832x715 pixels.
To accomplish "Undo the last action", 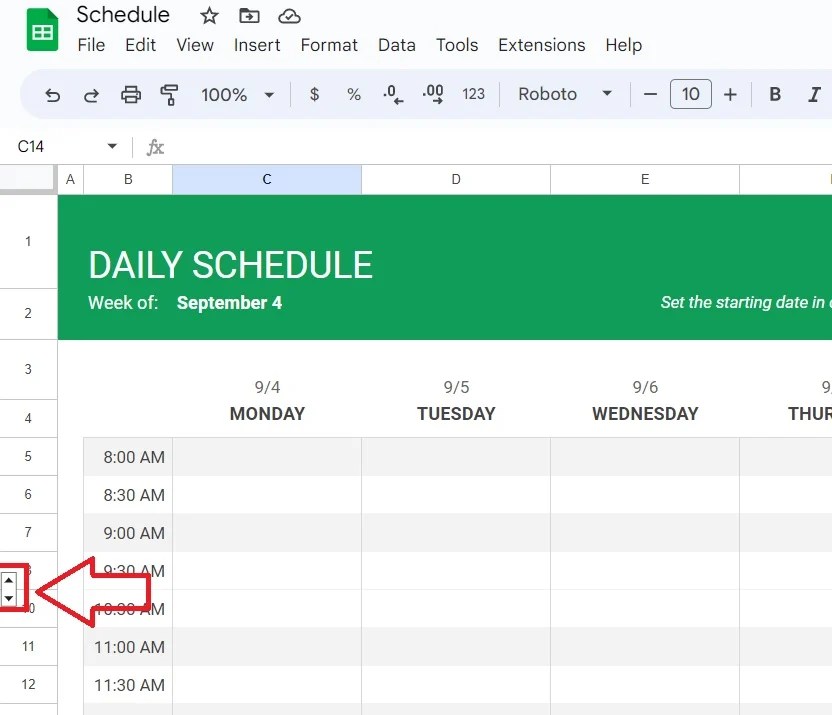I will coord(52,93).
